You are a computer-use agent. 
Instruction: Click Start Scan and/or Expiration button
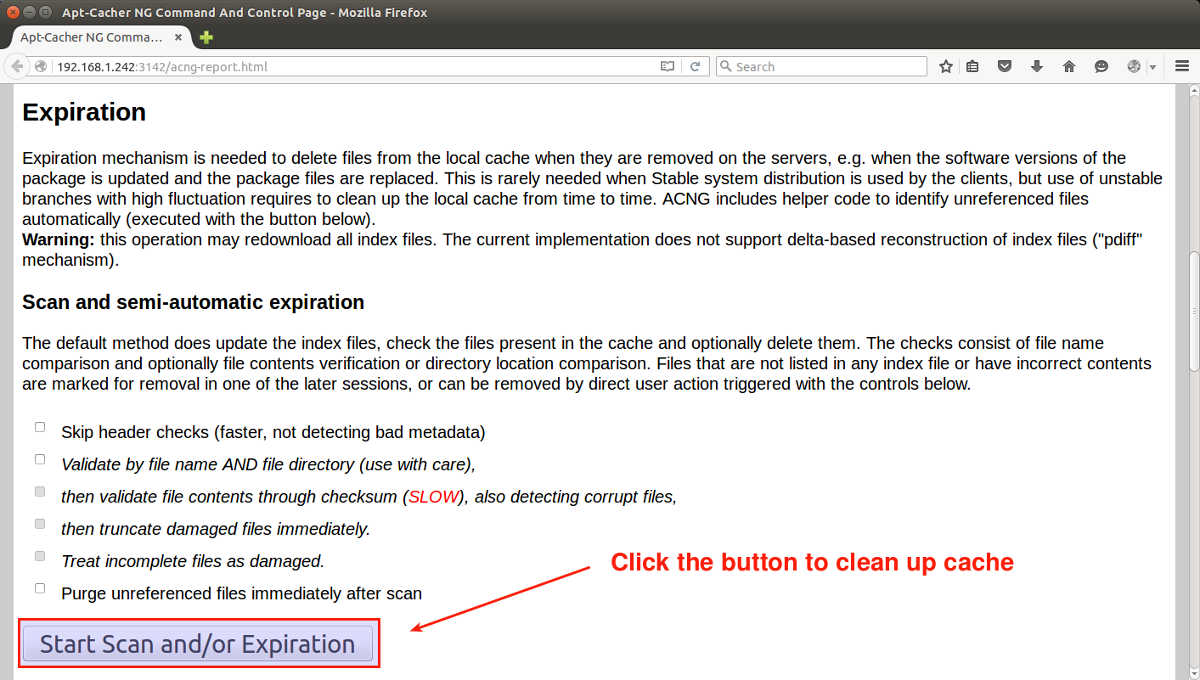point(198,644)
